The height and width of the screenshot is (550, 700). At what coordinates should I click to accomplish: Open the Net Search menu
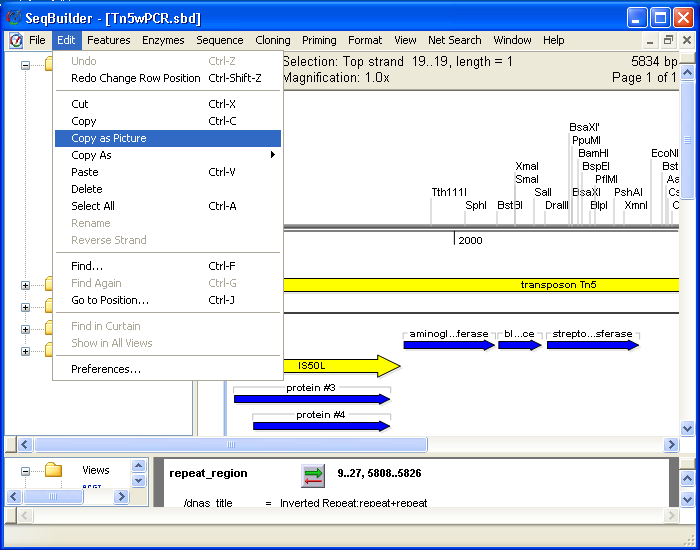point(454,40)
